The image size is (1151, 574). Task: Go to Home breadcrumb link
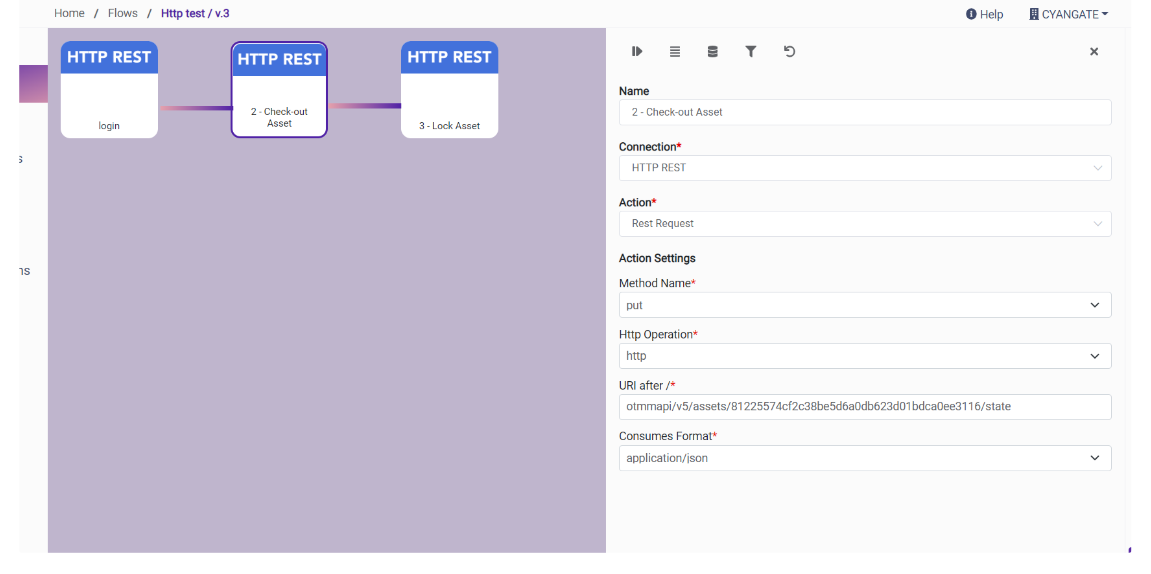tap(69, 13)
